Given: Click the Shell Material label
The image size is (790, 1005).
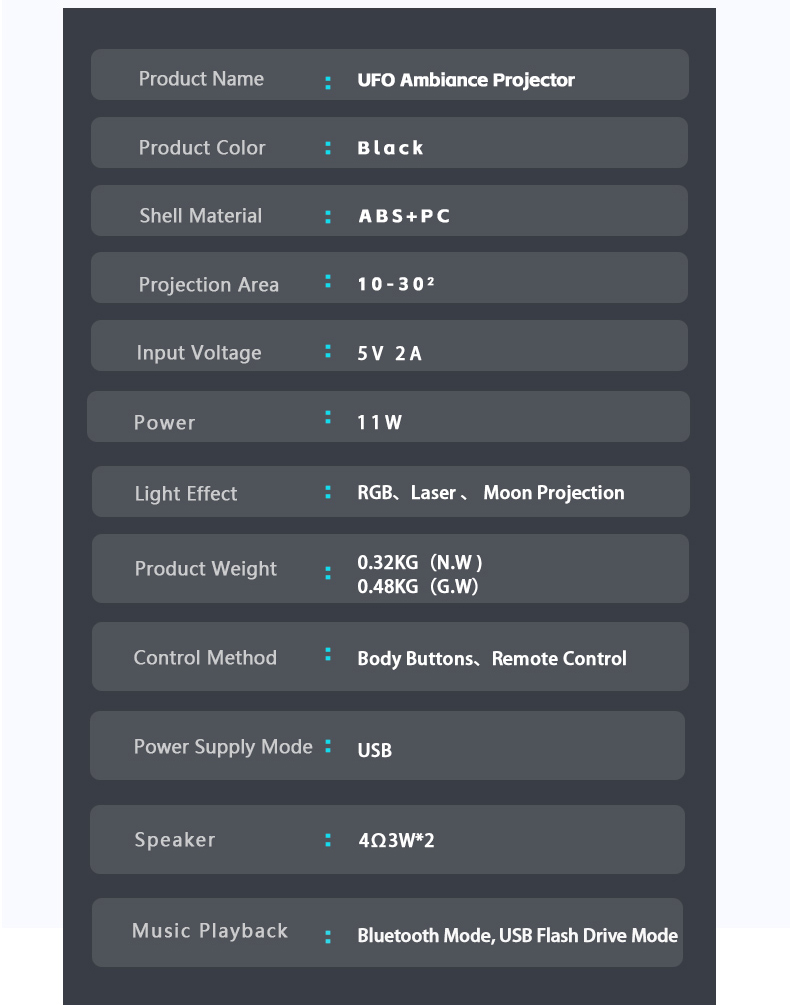Looking at the screenshot, I should (201, 215).
